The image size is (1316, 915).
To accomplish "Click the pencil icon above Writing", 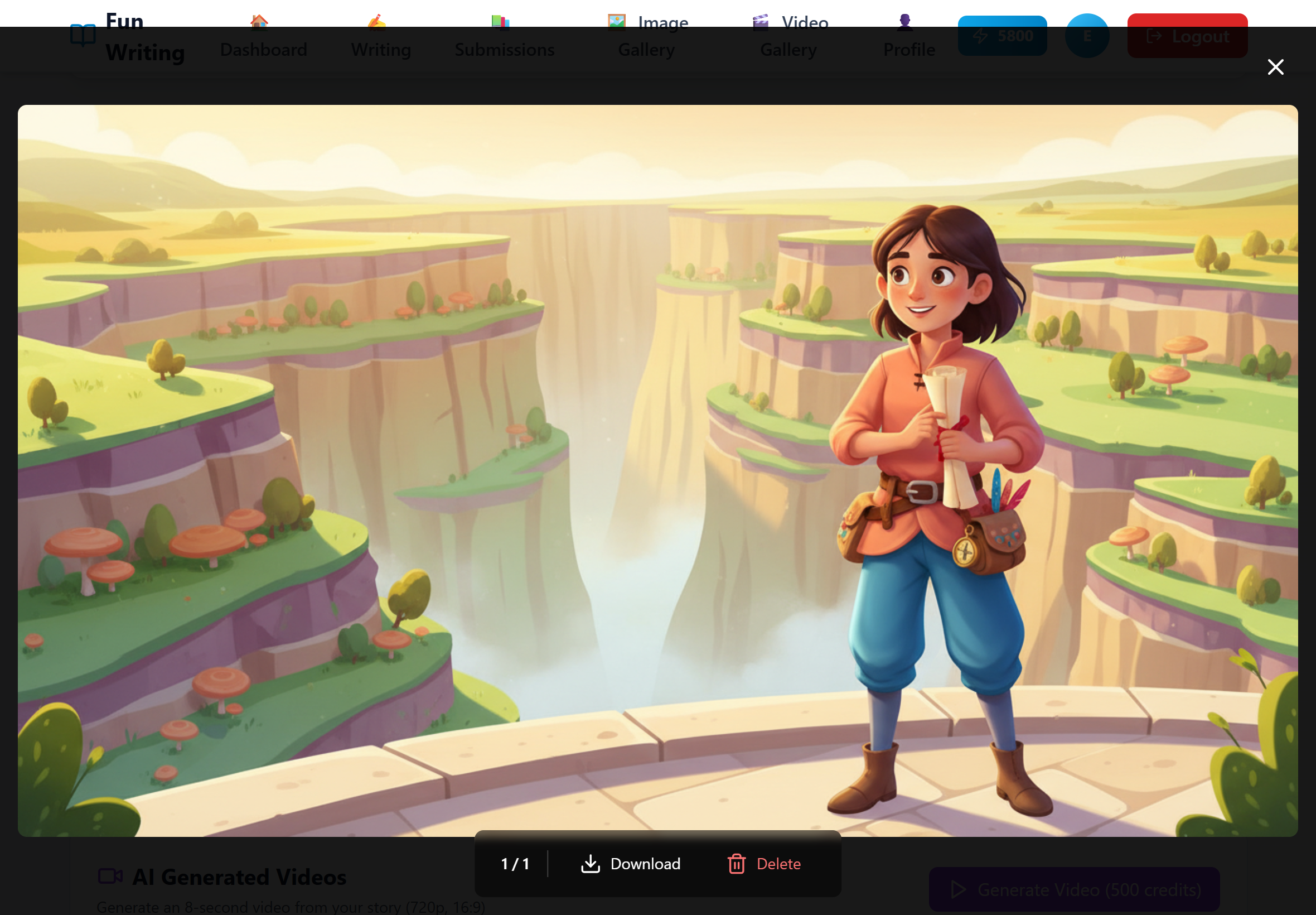I will 376,22.
